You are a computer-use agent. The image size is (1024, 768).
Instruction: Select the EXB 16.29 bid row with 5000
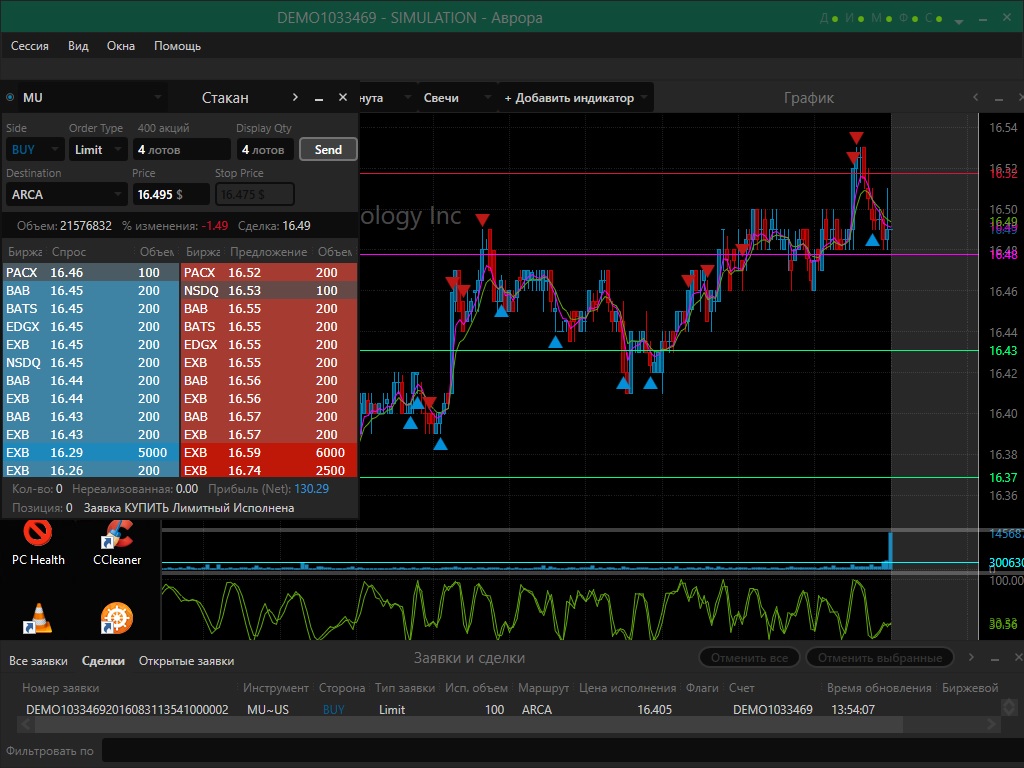91,453
